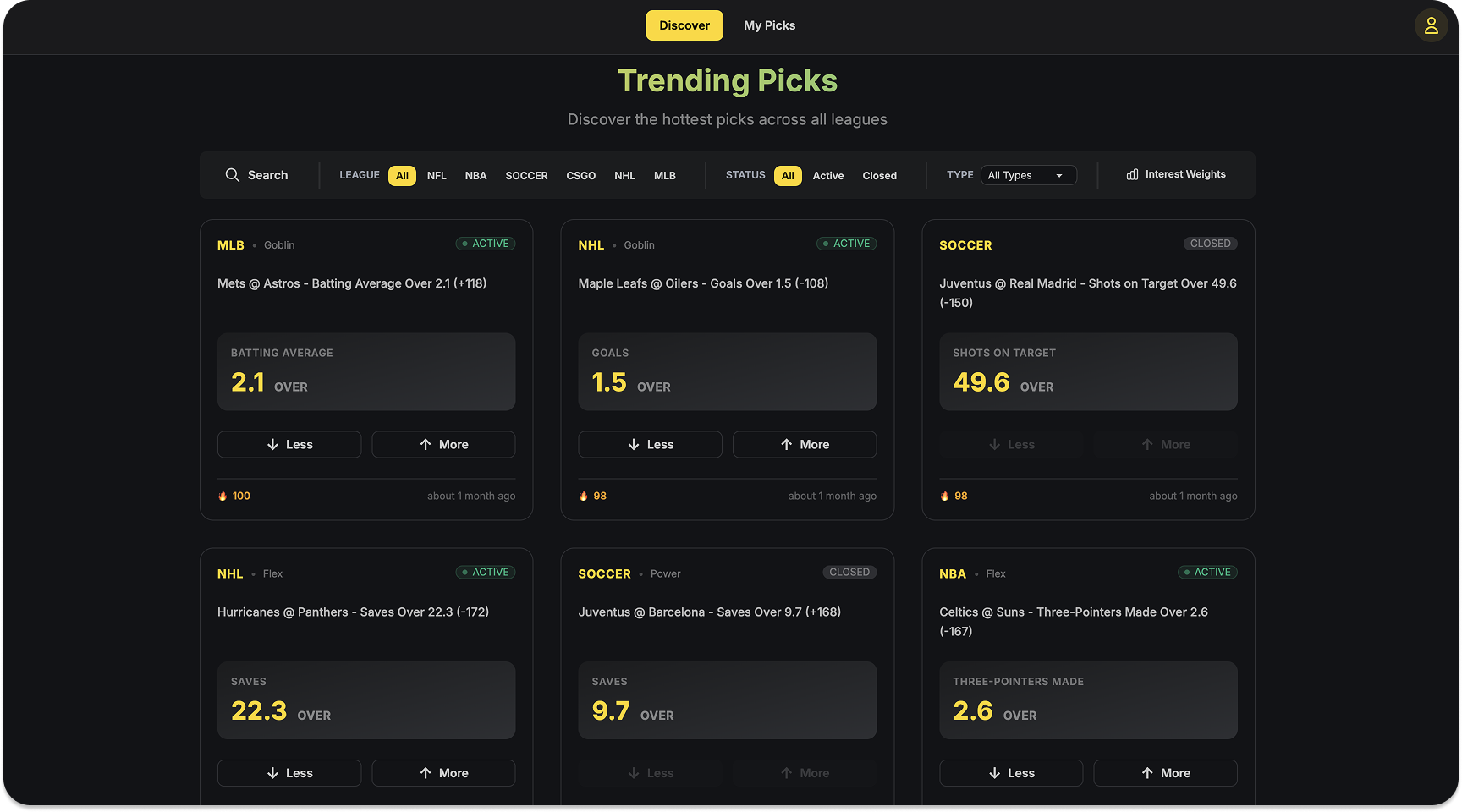Image resolution: width=1462 pixels, height=812 pixels.
Task: Switch to Discover tab
Action: coord(684,25)
